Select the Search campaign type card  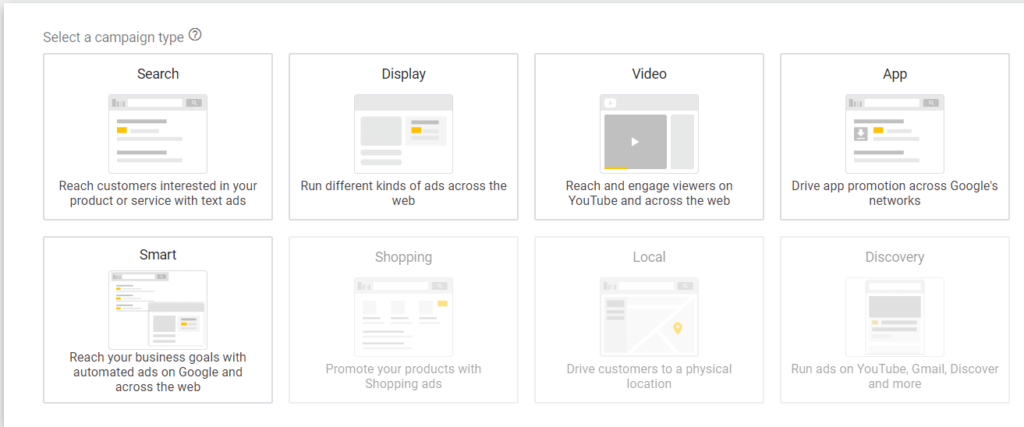tap(158, 136)
